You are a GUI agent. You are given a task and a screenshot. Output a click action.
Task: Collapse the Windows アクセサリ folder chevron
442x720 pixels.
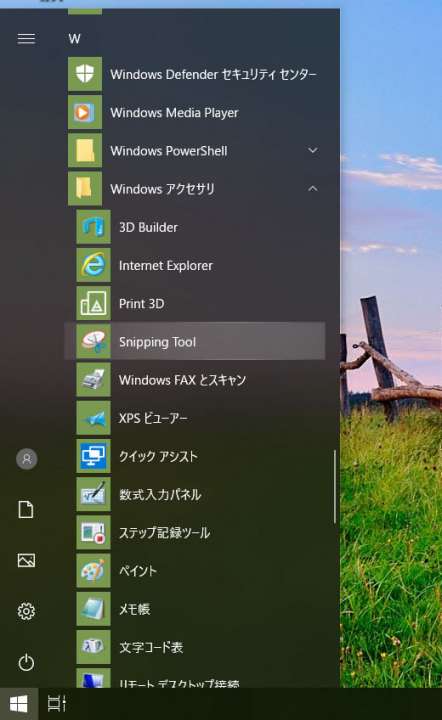[x=313, y=188]
